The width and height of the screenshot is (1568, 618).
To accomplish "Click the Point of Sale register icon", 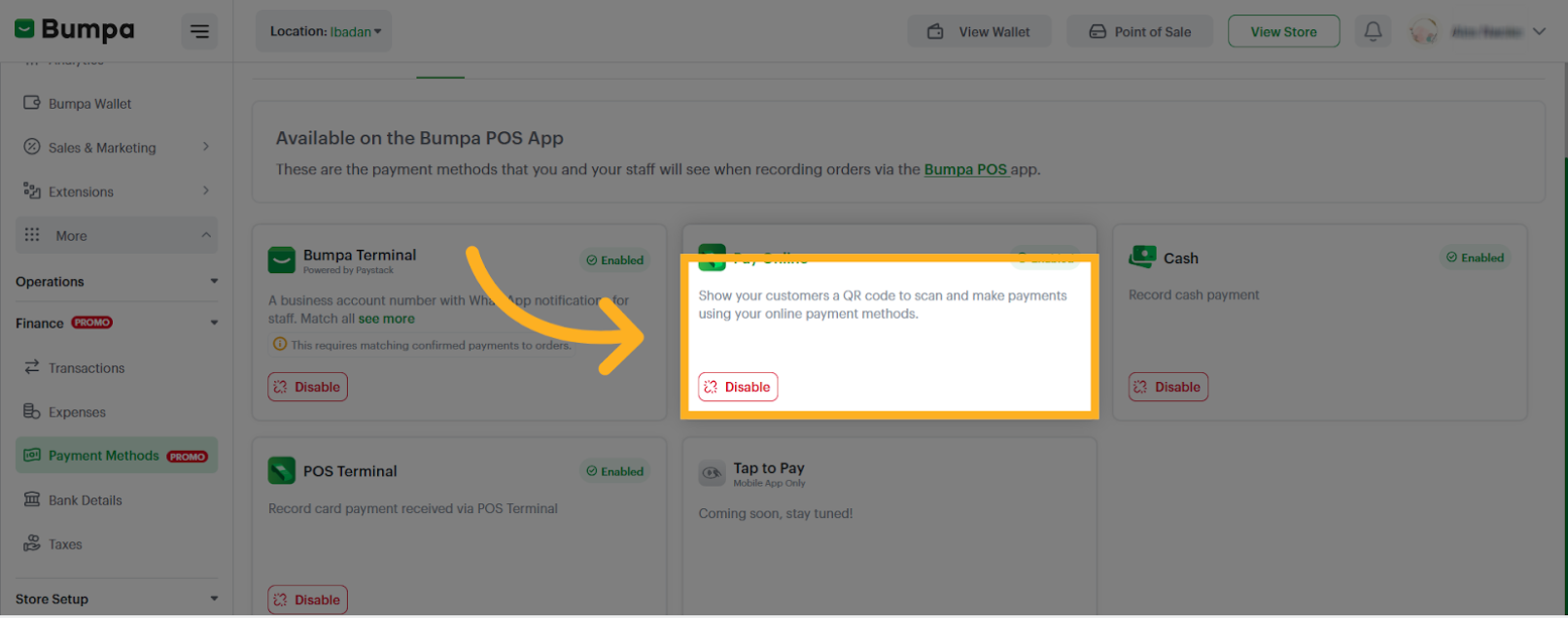I will coord(1098,31).
